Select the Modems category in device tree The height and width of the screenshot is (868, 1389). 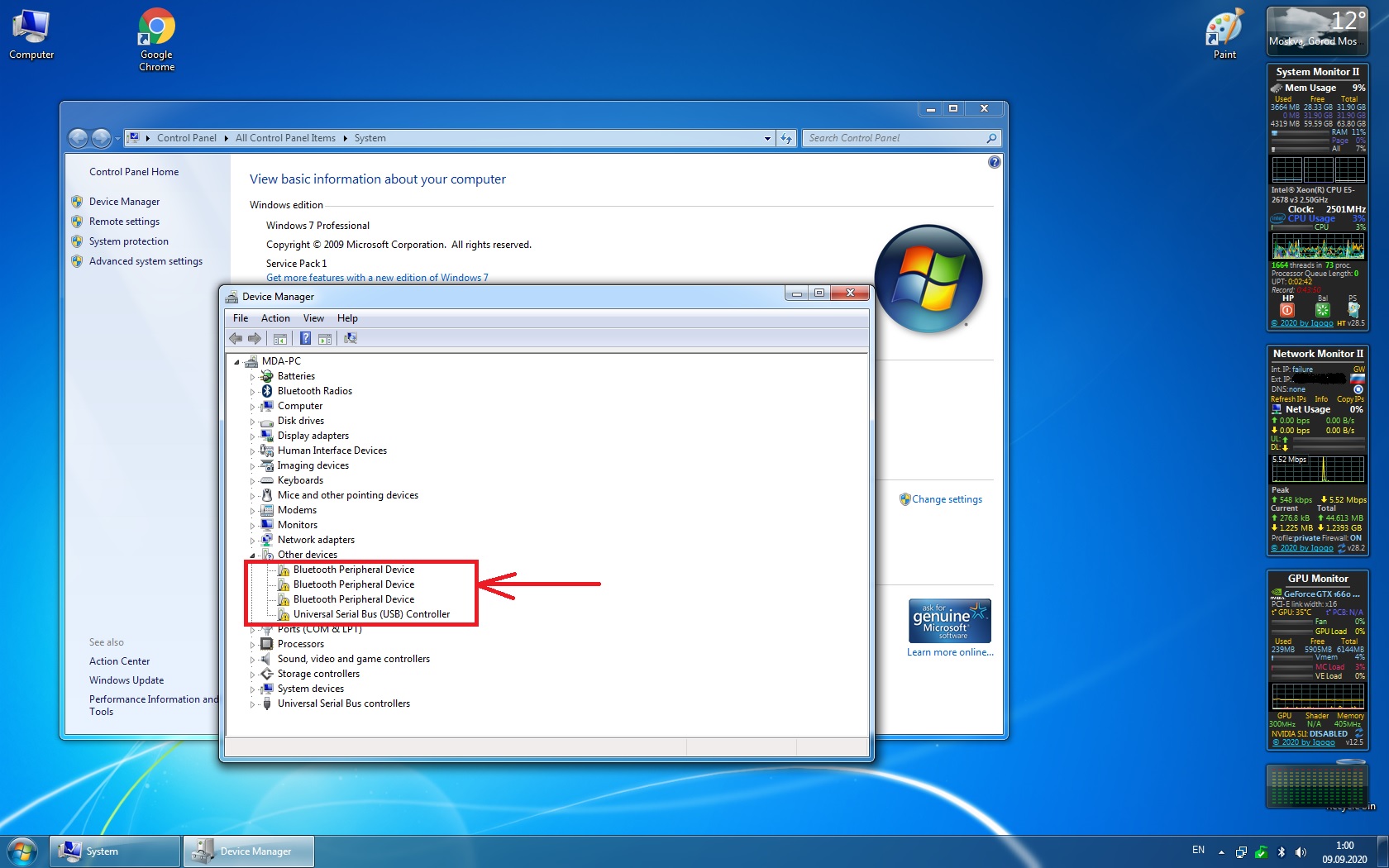tap(297, 510)
